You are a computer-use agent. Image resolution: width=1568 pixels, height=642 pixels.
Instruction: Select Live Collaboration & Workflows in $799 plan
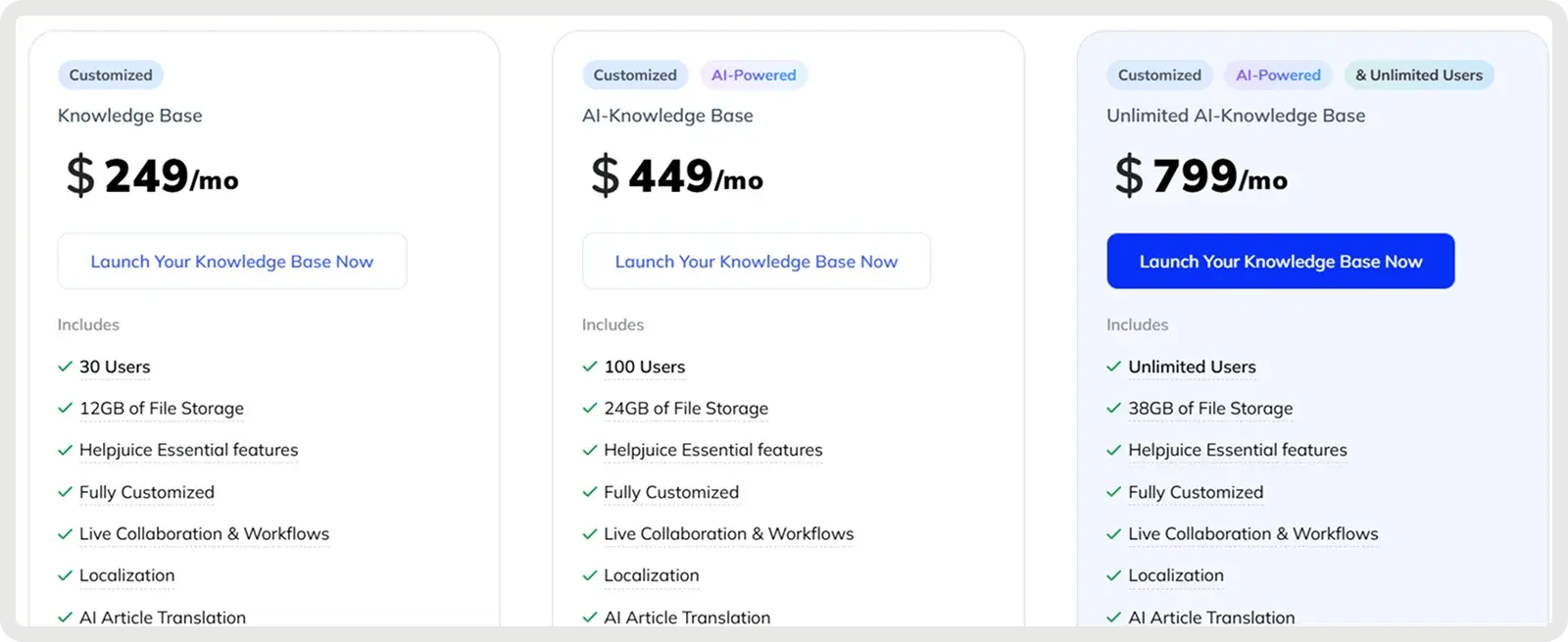[x=1252, y=534]
